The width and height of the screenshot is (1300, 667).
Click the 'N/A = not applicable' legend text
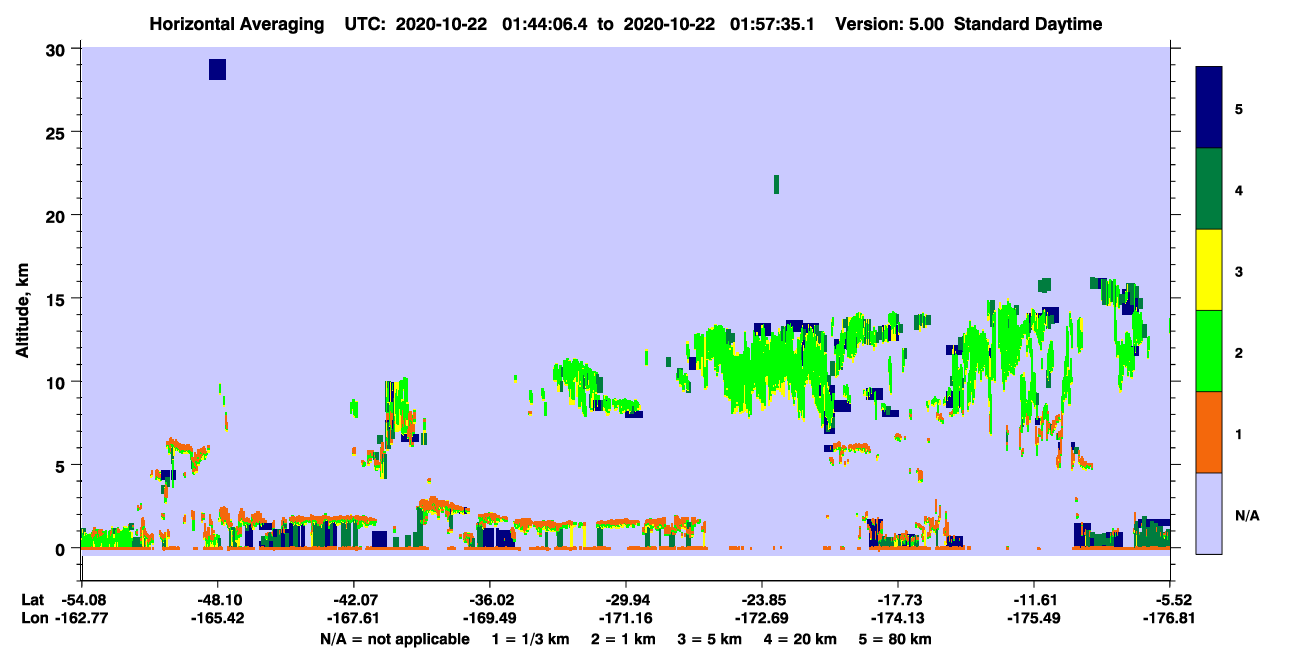[395, 639]
